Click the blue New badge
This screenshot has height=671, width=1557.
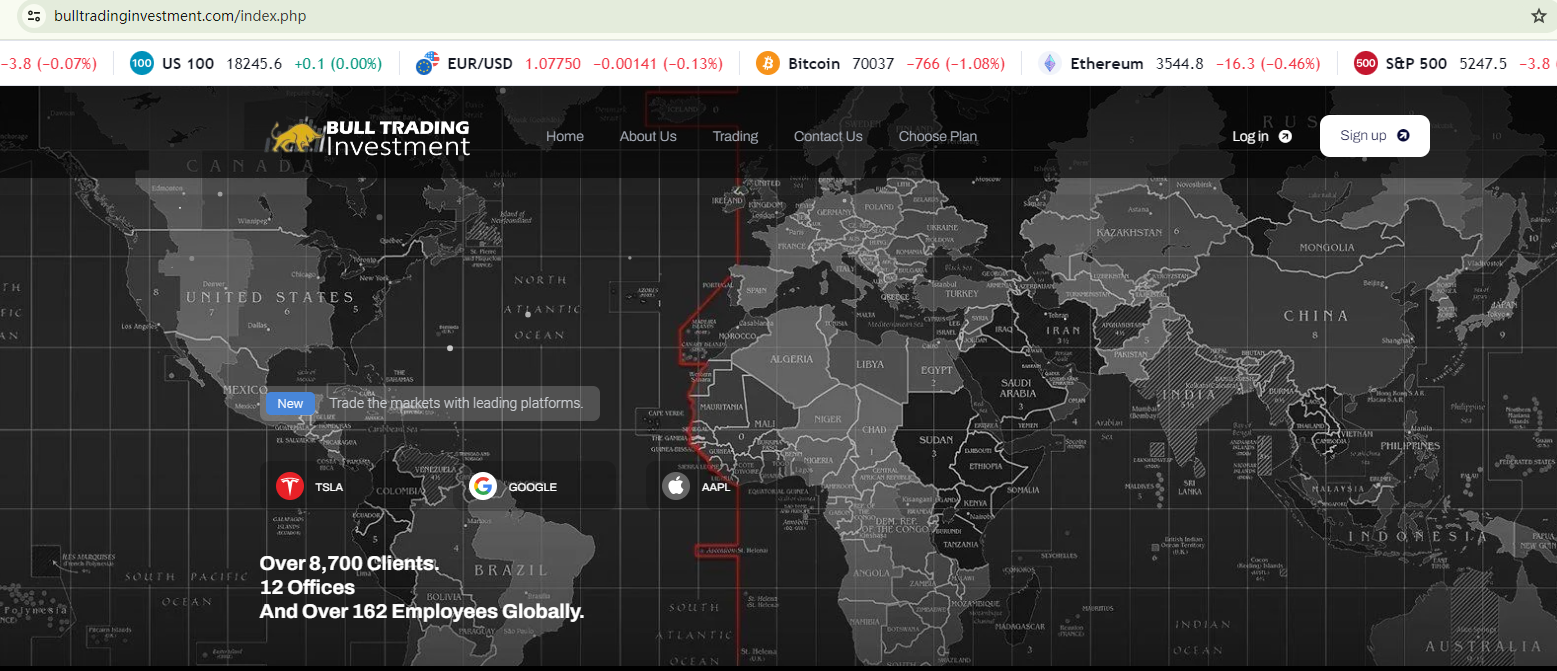click(x=290, y=404)
